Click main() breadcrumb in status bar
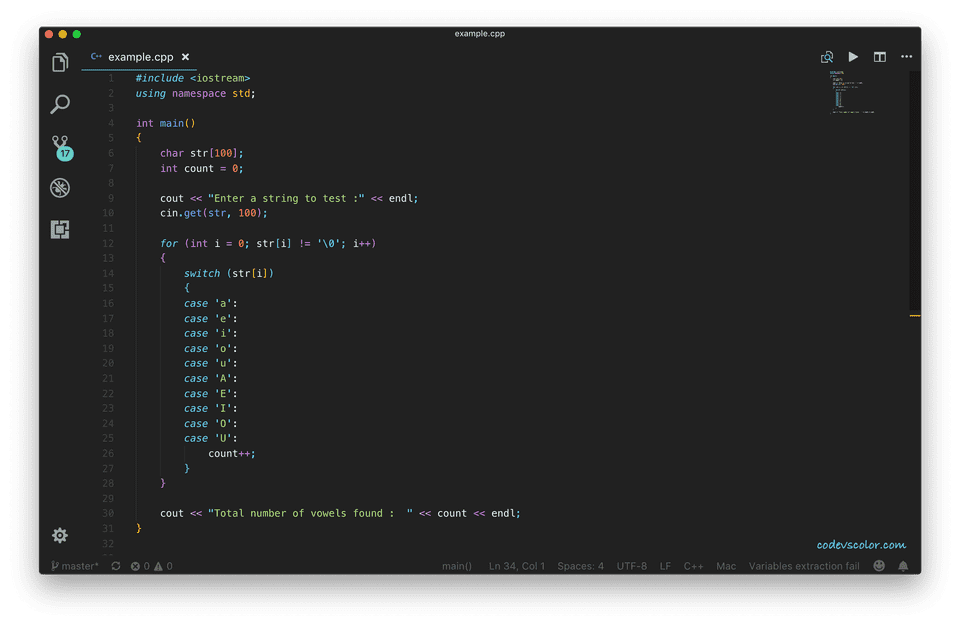Image resolution: width=960 pixels, height=626 pixels. pyautogui.click(x=457, y=565)
